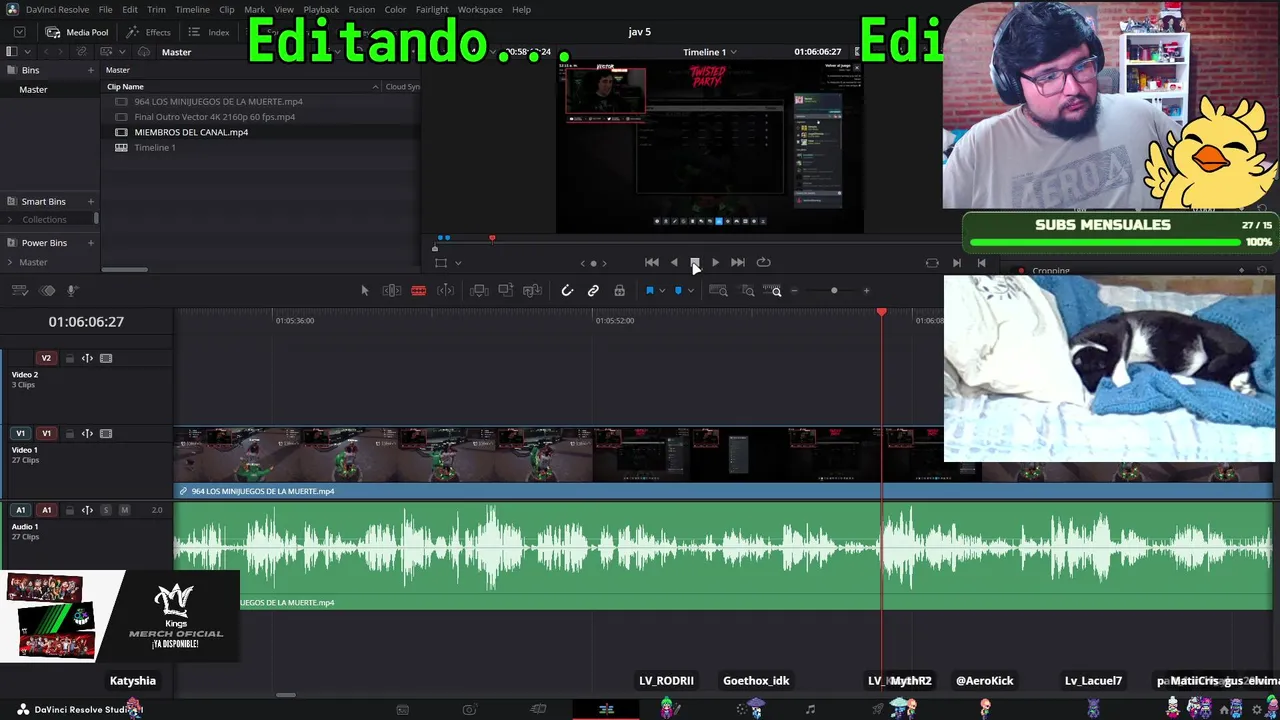Screen dimensions: 1280x720
Task: Jump to the first frame
Action: point(652,263)
